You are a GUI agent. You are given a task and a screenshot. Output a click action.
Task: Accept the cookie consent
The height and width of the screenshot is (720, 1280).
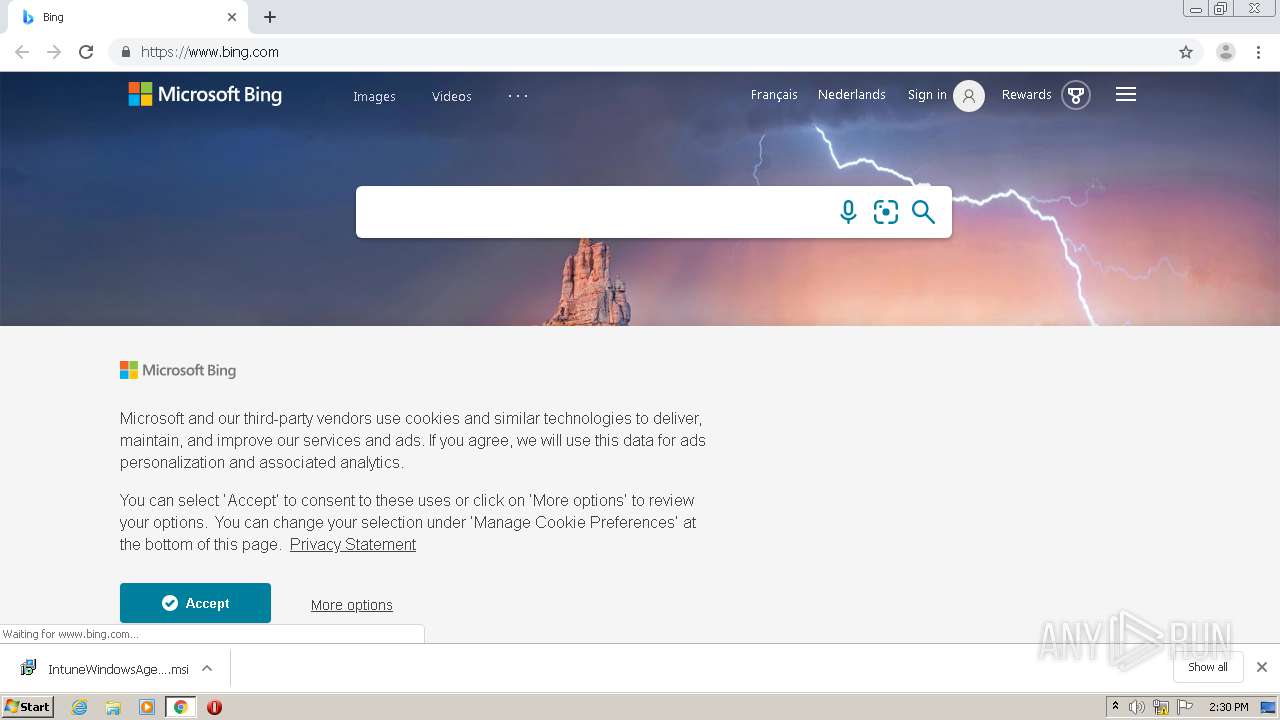click(195, 603)
